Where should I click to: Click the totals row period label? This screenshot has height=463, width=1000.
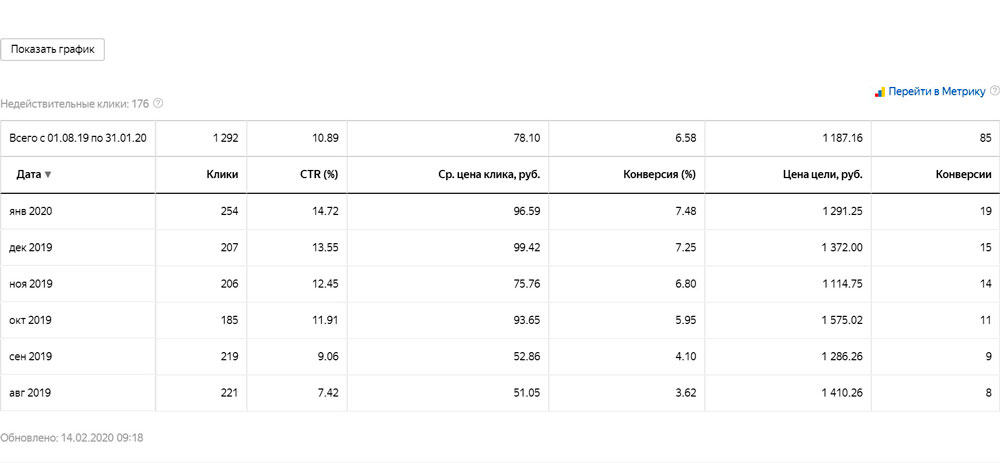click(78, 138)
